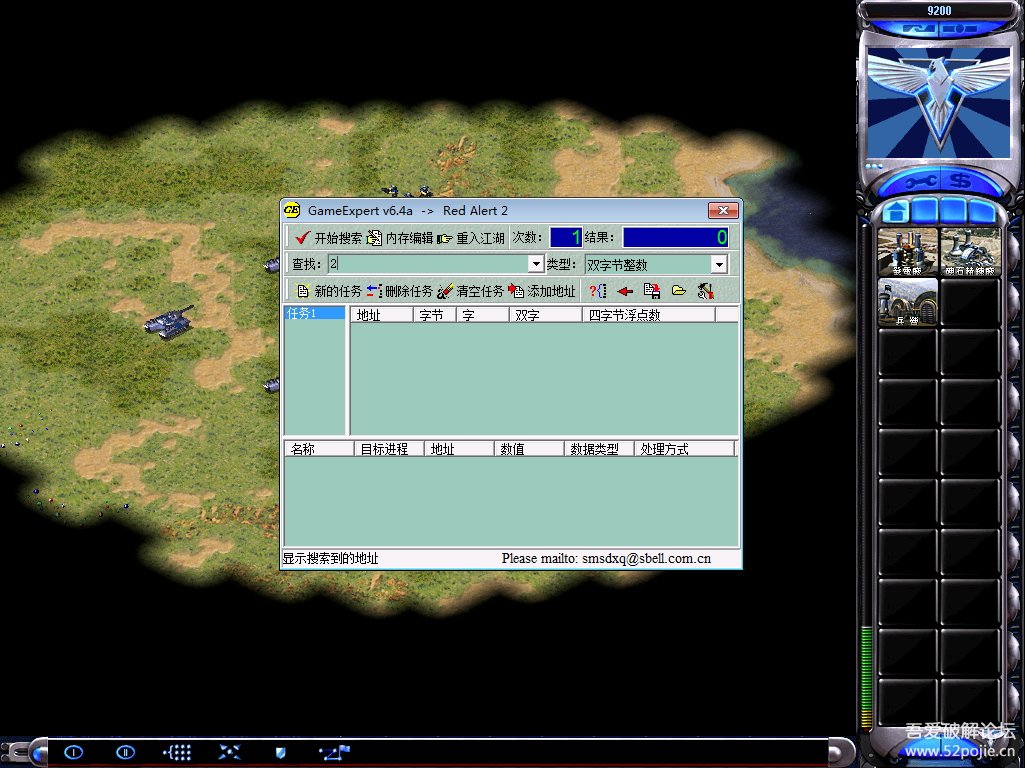Click the GE logo in the title bar
Image resolution: width=1025 pixels, height=768 pixels.
(x=292, y=210)
